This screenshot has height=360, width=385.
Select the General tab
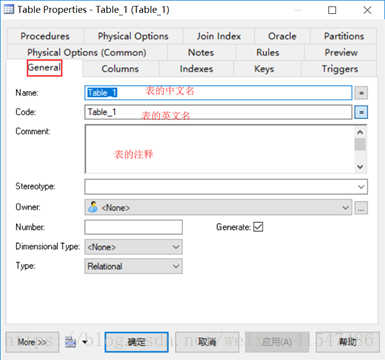click(x=44, y=68)
